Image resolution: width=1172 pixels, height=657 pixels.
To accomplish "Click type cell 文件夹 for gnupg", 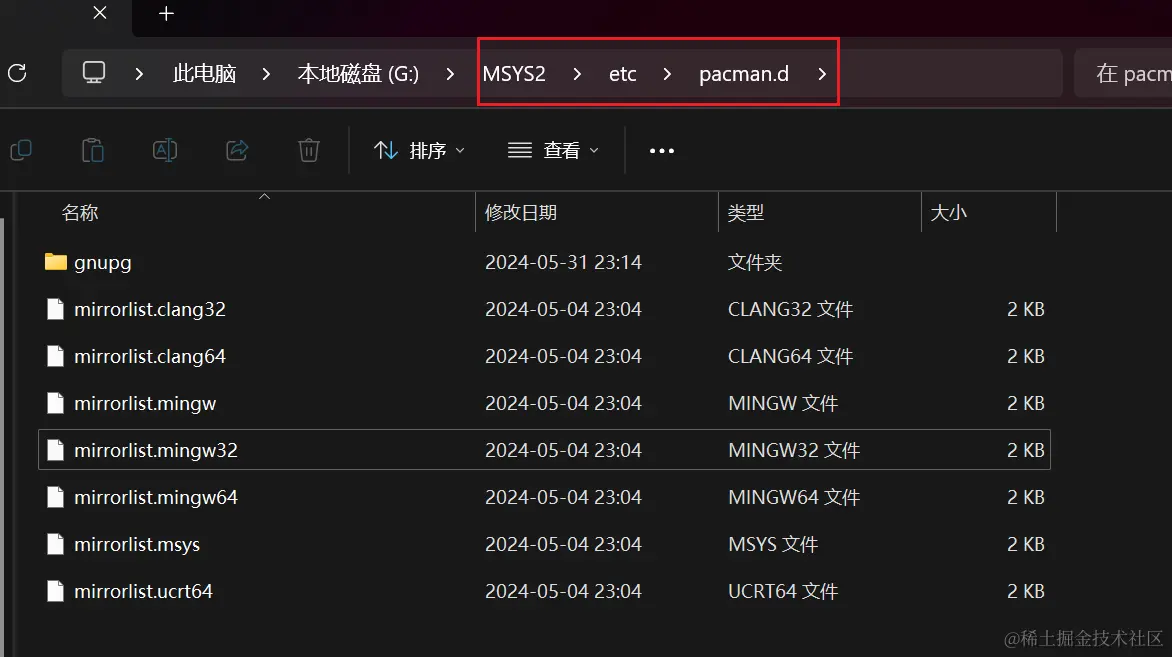I will coord(754,262).
